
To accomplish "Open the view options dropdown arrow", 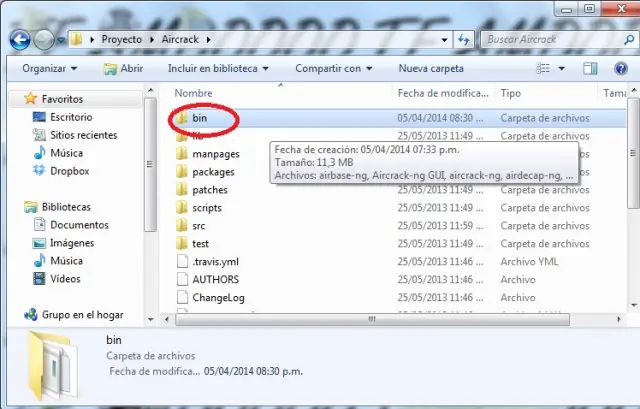I will (x=562, y=68).
